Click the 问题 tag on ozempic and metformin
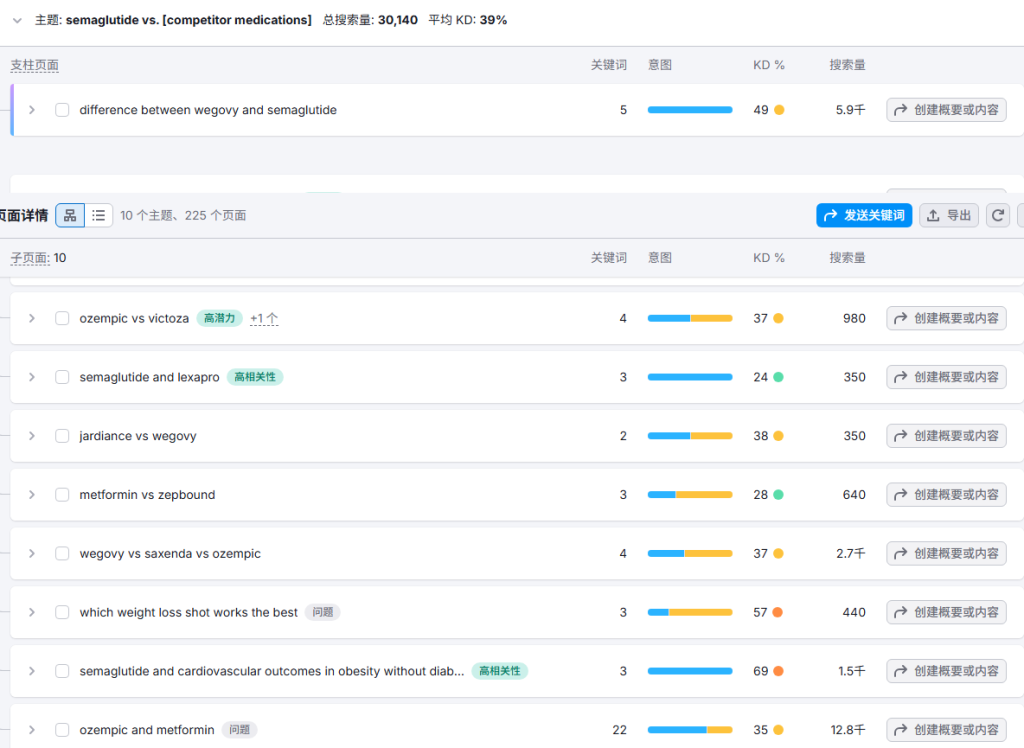This screenshot has width=1024, height=748. (x=240, y=730)
